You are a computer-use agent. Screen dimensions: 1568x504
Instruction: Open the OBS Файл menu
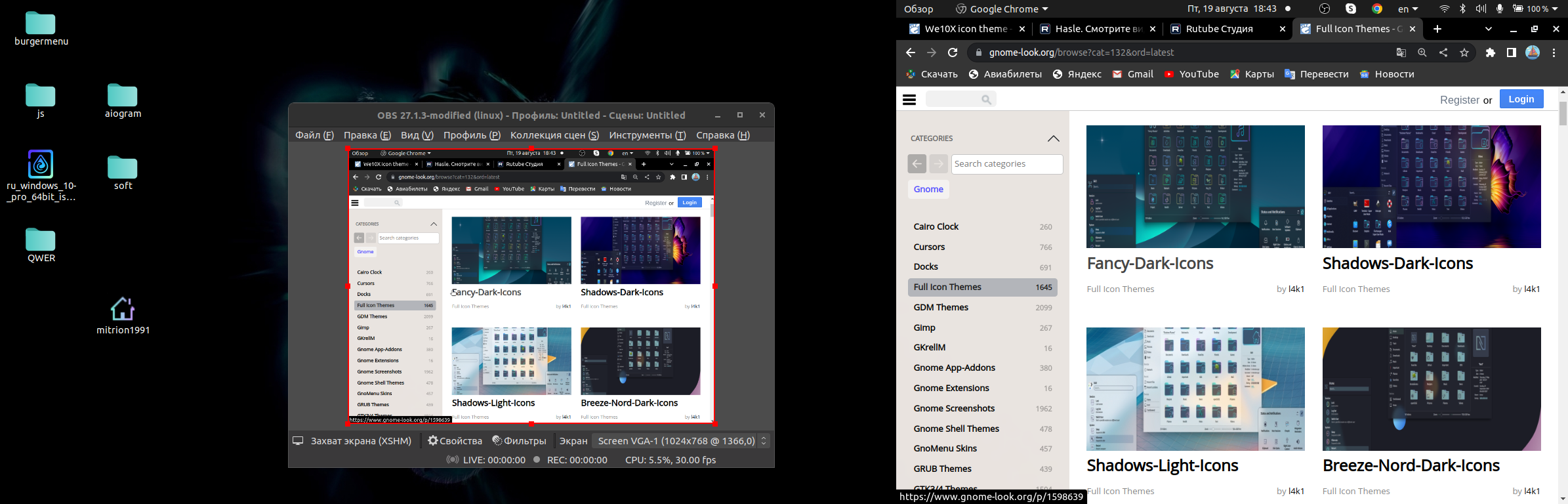pos(314,135)
